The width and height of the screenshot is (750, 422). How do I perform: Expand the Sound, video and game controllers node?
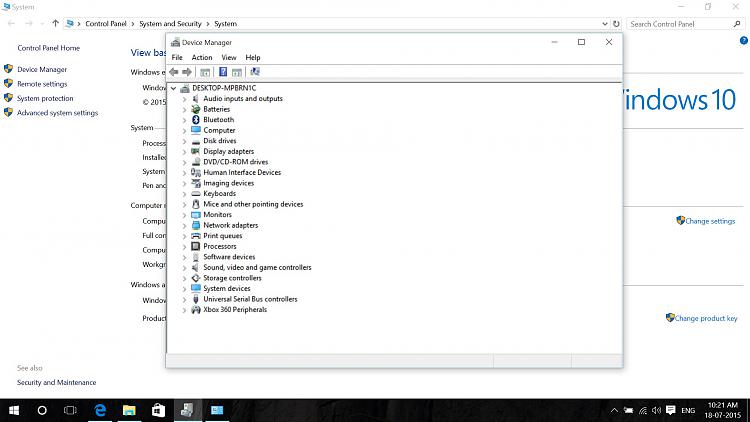coord(184,267)
